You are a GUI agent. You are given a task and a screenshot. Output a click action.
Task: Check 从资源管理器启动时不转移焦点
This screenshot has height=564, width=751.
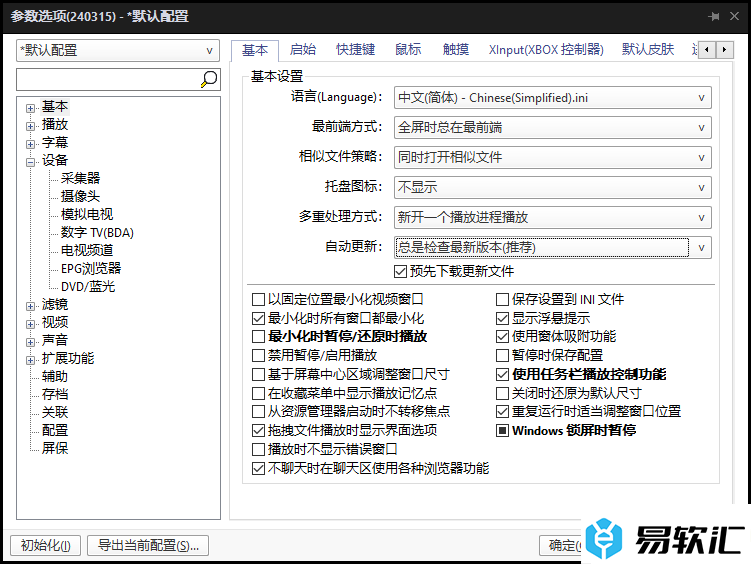(x=258, y=411)
